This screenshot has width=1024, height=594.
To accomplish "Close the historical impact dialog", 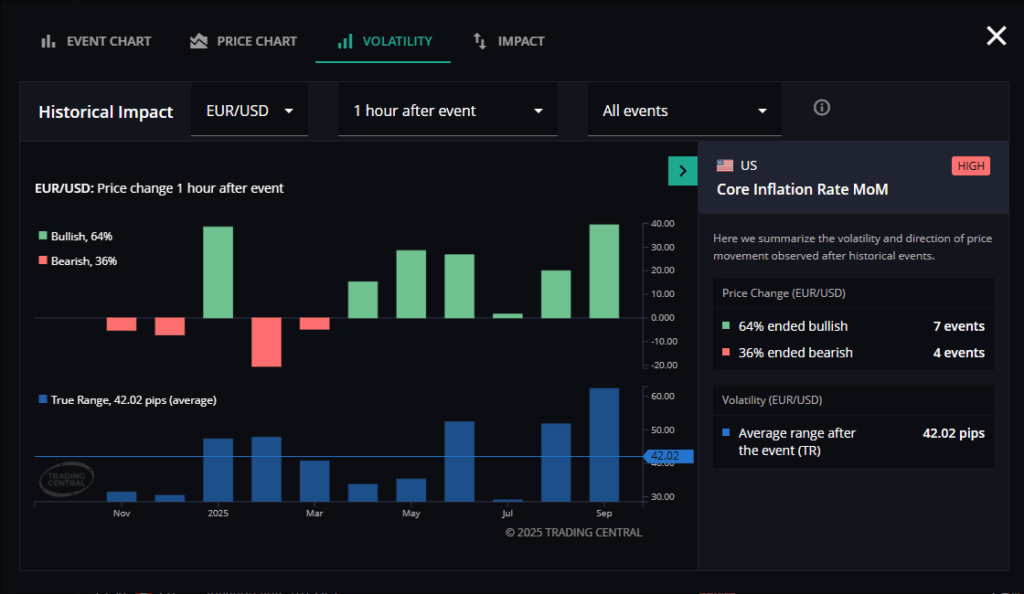I will pos(996,37).
